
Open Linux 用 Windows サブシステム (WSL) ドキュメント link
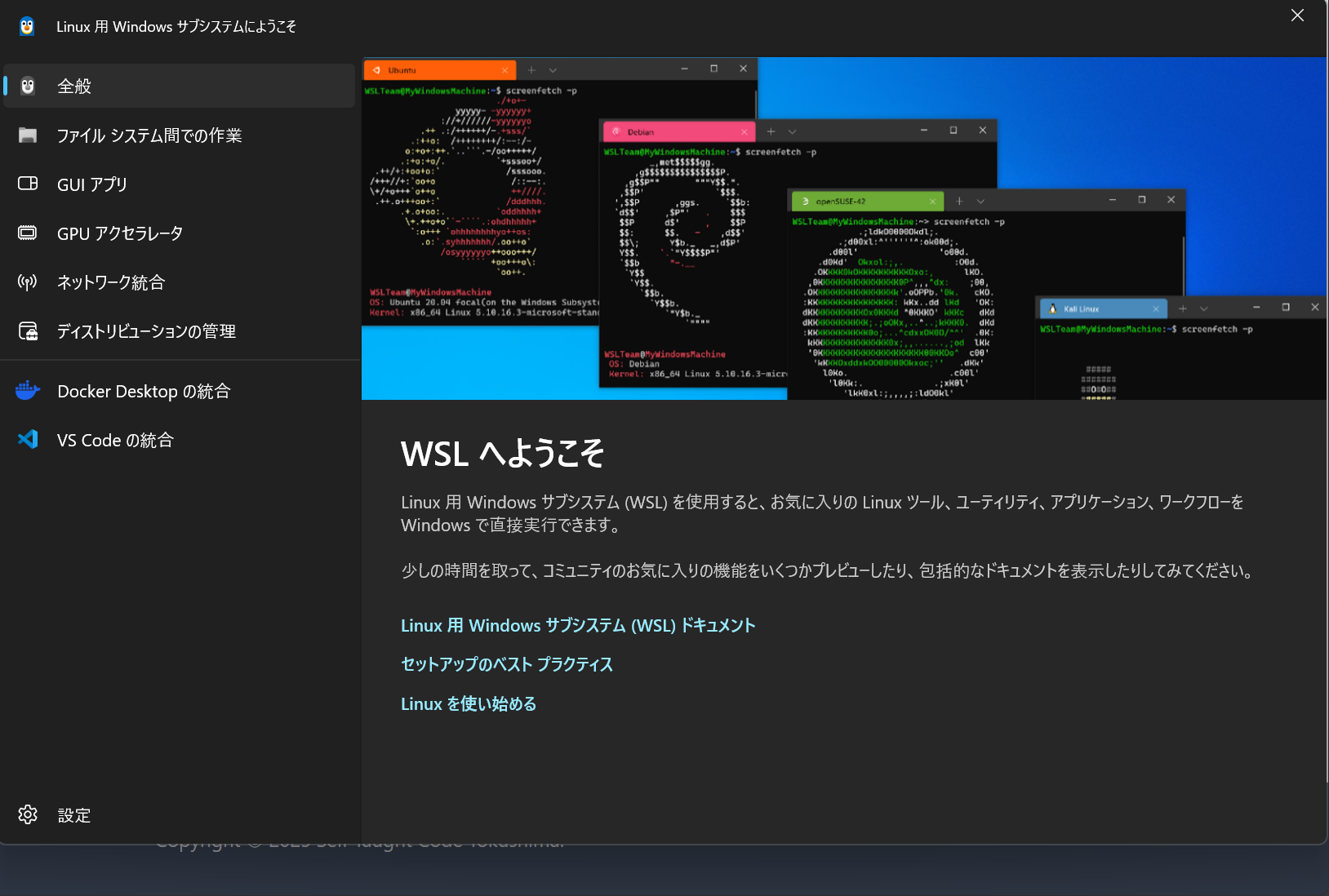(x=576, y=625)
